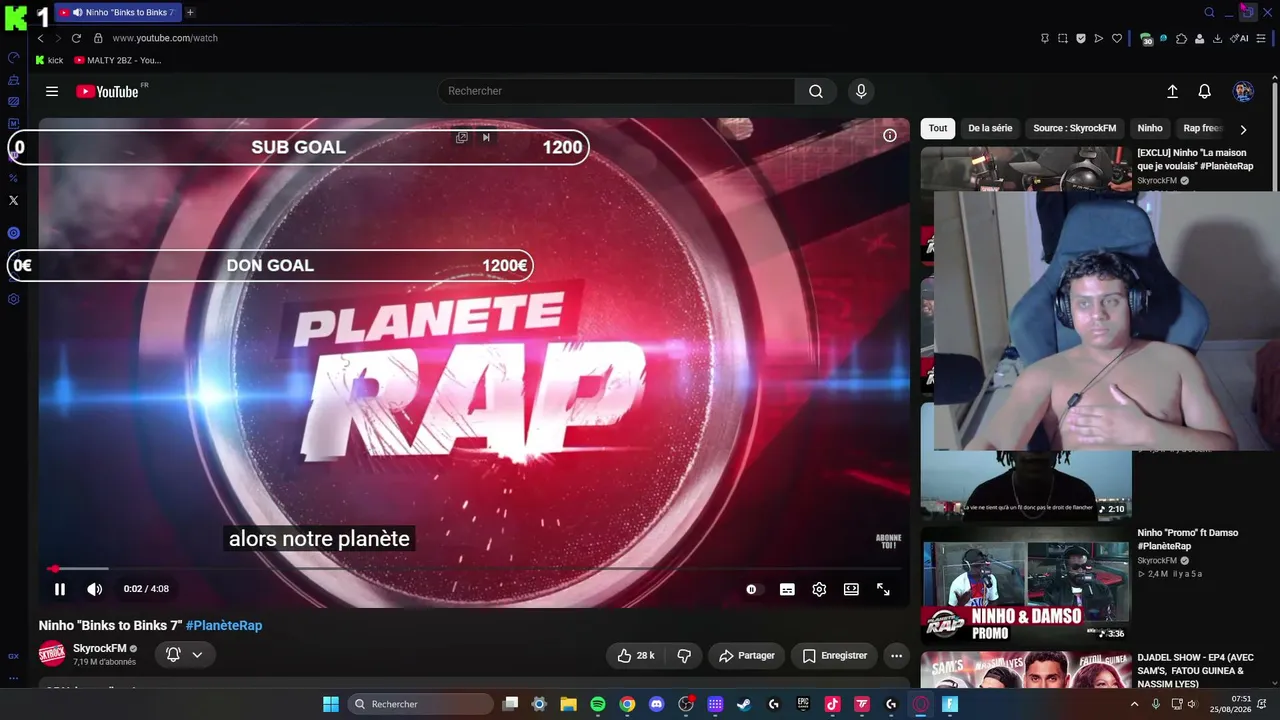Show video info card icon
Image resolution: width=1280 pixels, height=720 pixels.
[x=889, y=135]
